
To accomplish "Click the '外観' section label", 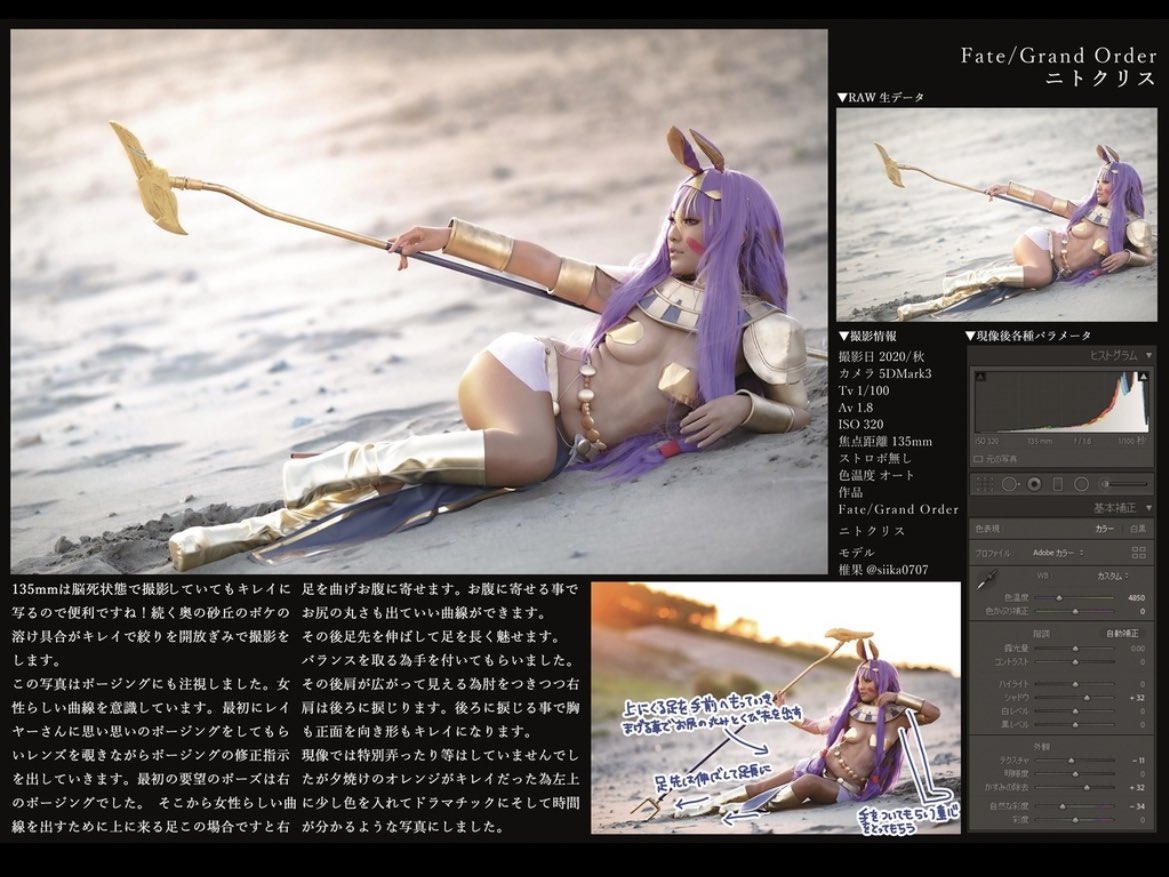I will [1042, 746].
